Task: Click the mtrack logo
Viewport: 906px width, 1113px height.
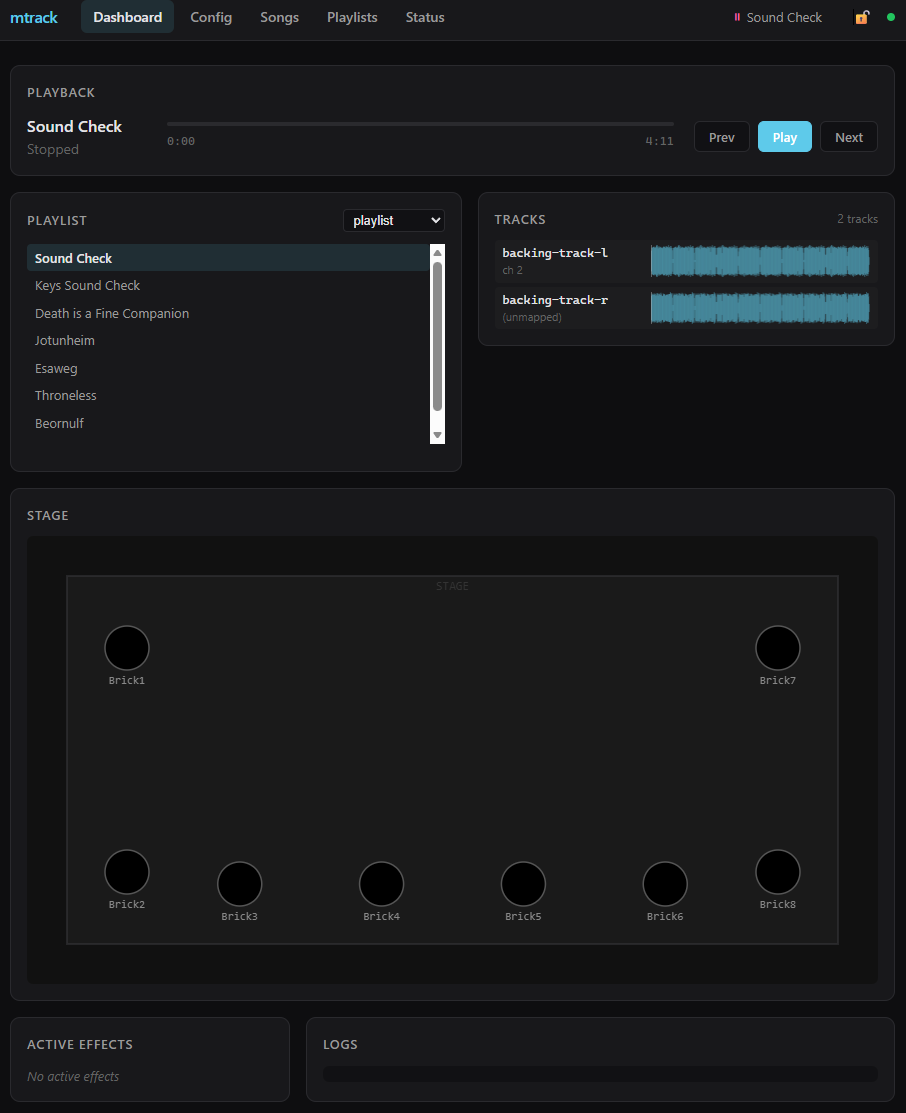Action: click(34, 17)
